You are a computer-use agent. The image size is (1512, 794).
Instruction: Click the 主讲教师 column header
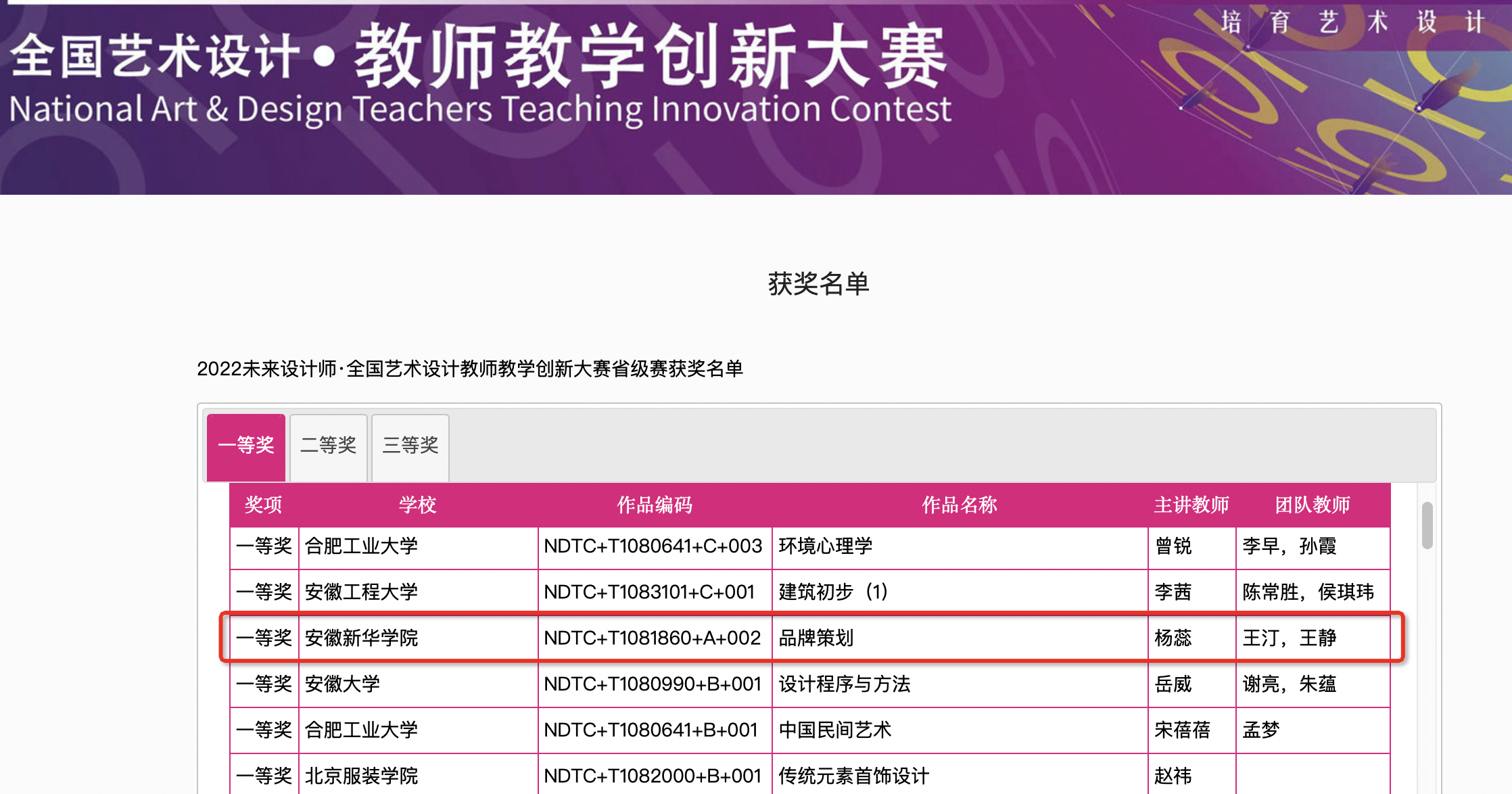[x=1191, y=505]
